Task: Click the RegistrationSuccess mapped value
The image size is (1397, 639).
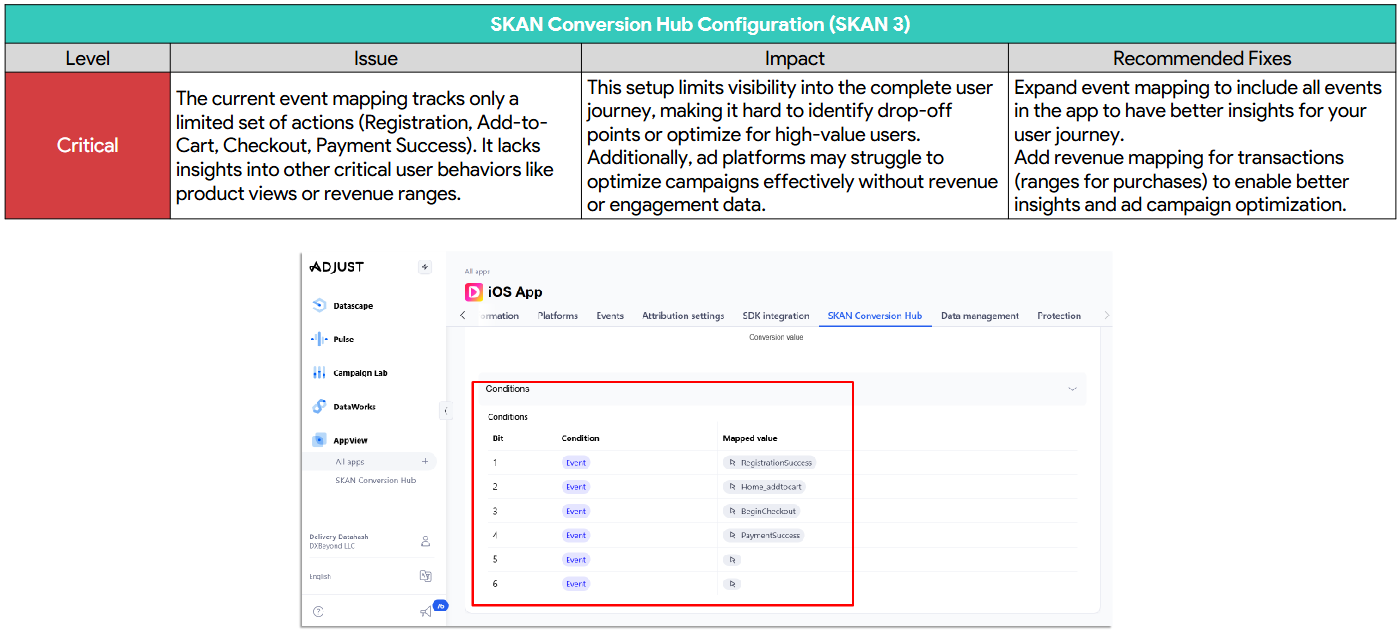Action: tap(769, 463)
